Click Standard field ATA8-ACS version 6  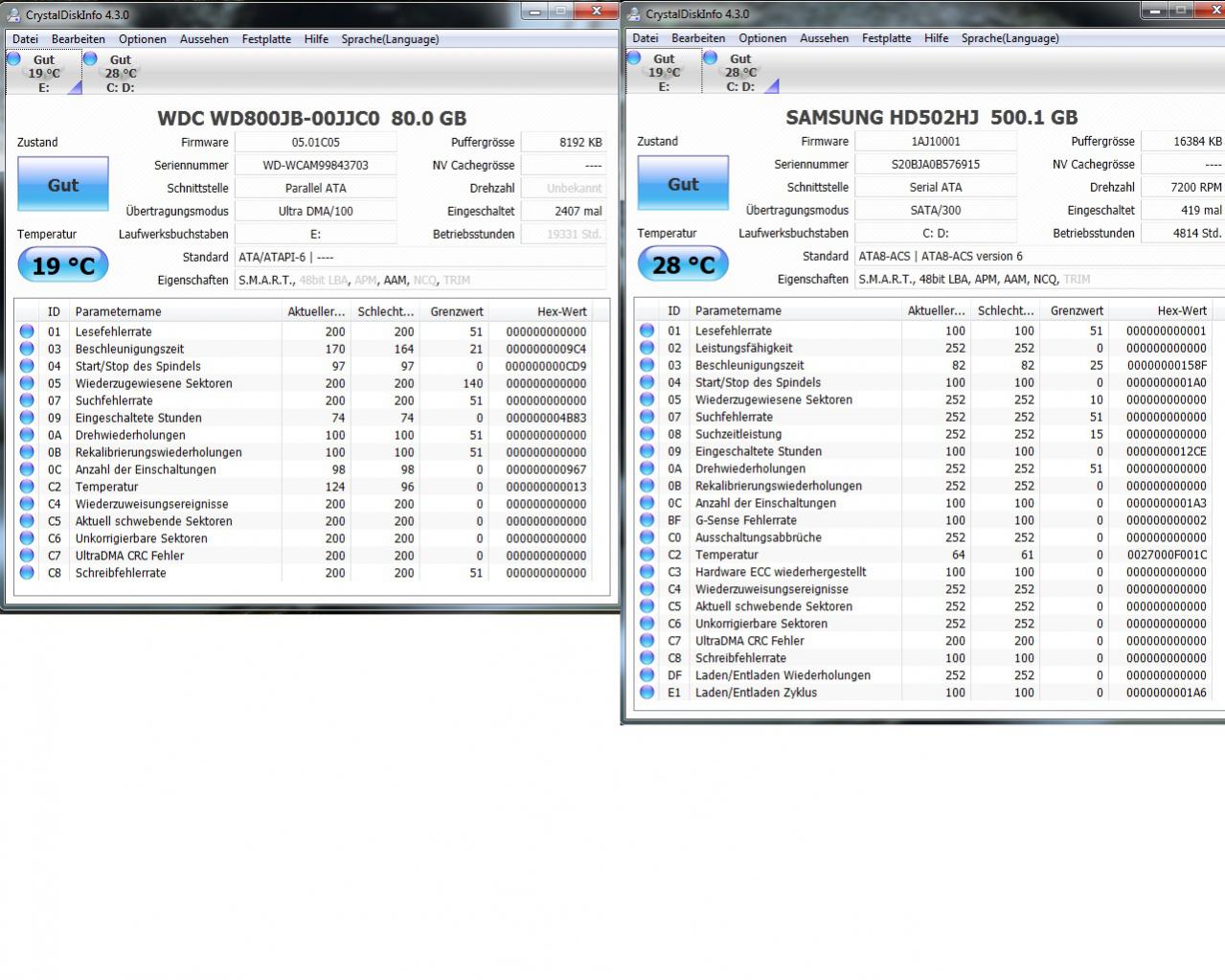click(1040, 256)
